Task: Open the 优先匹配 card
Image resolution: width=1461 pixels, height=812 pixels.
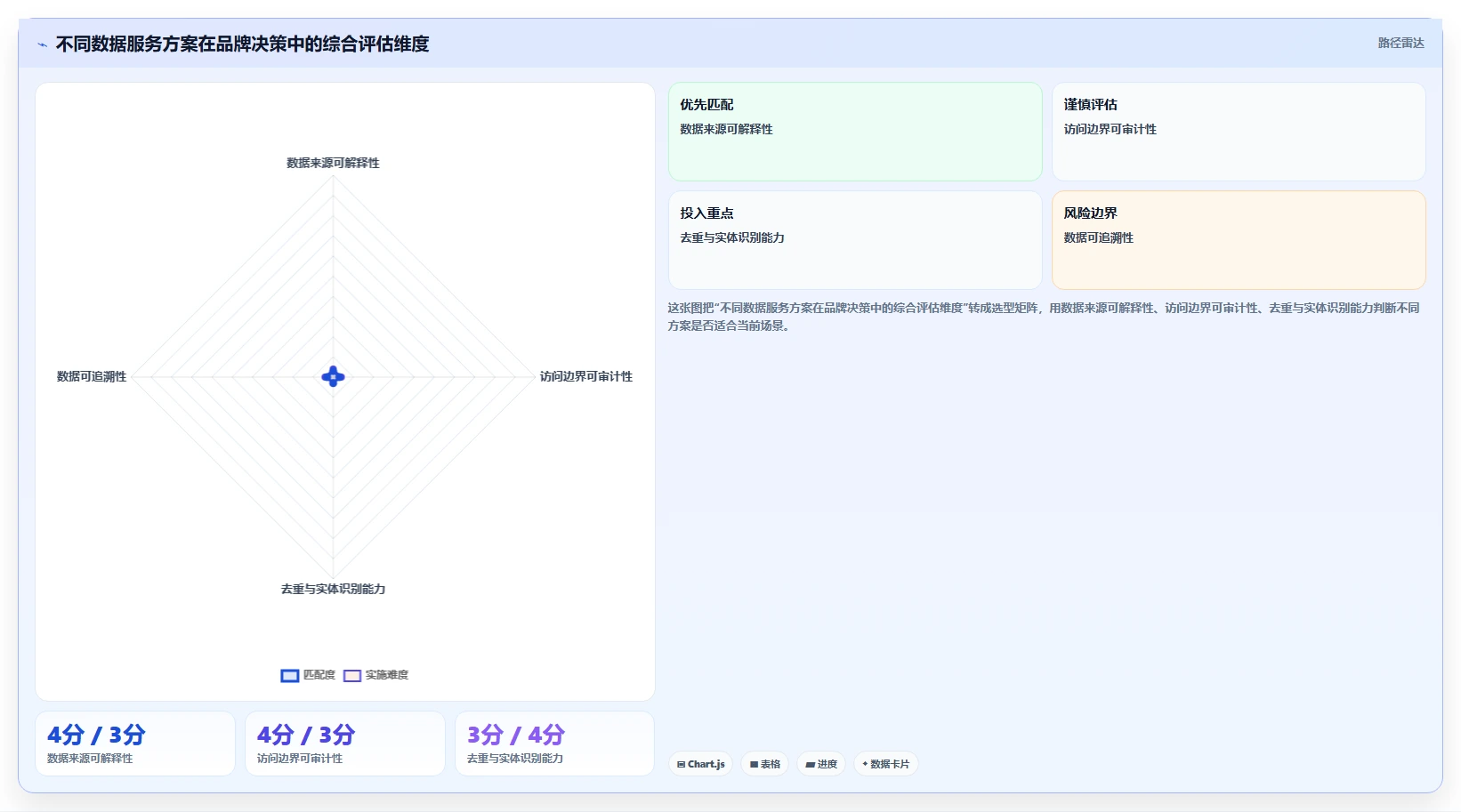Action: [x=855, y=132]
